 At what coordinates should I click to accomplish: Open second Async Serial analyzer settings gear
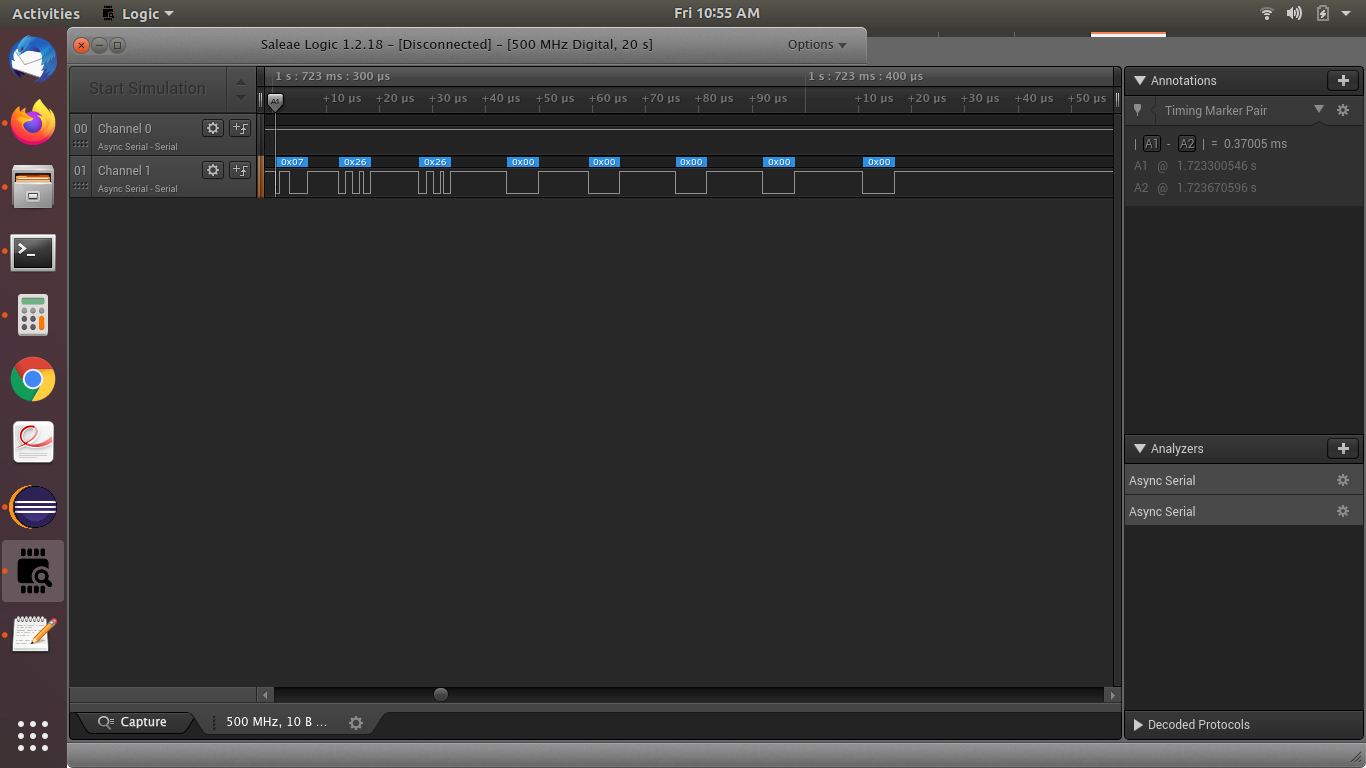coord(1343,511)
